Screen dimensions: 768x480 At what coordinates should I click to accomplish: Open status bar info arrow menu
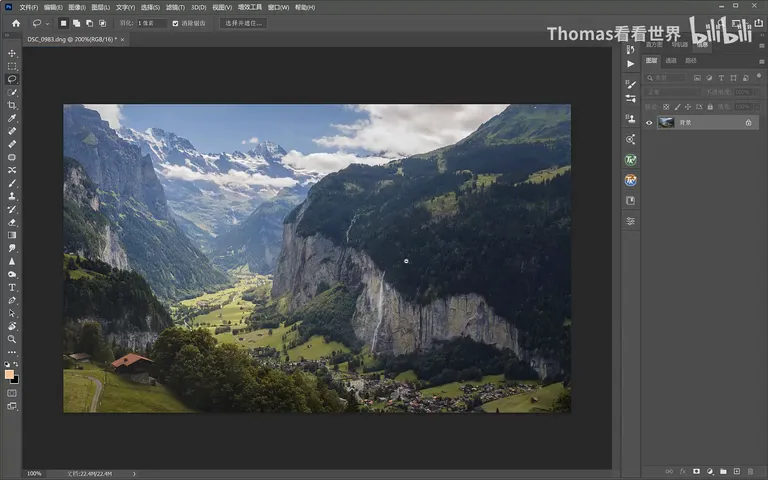134,474
